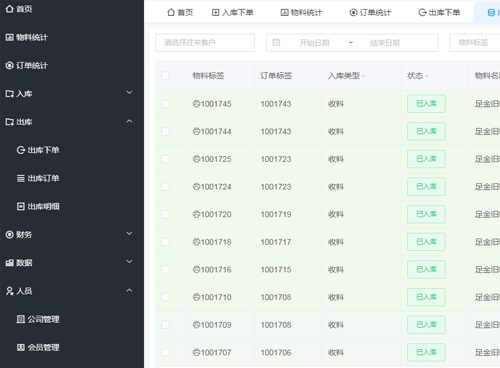Click the print icon beside 1001744
The height and width of the screenshot is (368, 500).
tap(196, 131)
